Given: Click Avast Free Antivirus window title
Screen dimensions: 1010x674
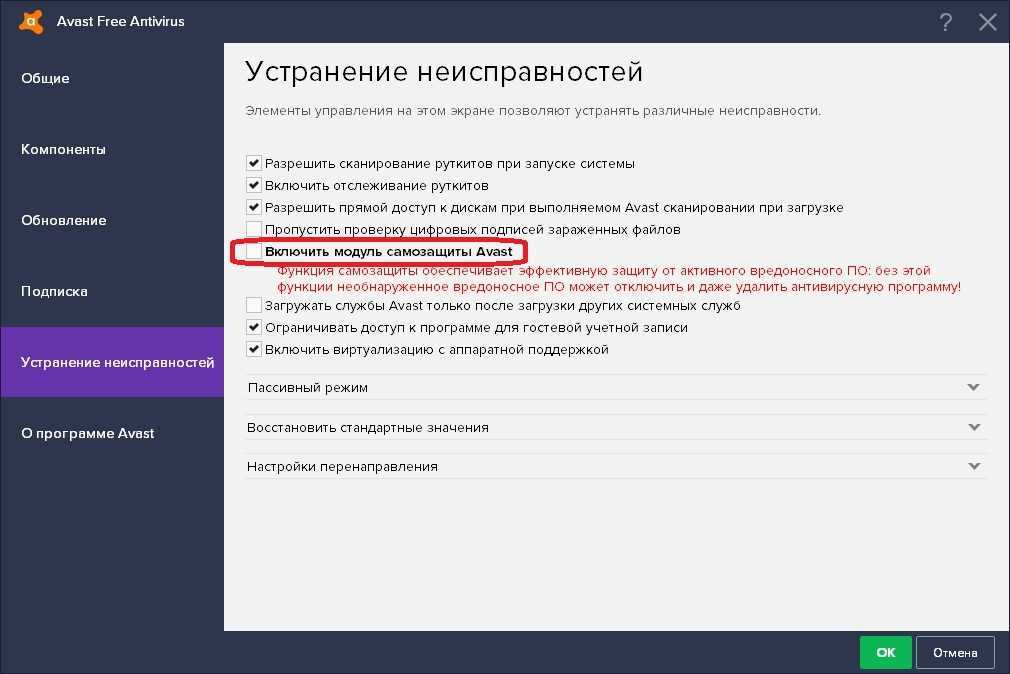Looking at the screenshot, I should pyautogui.click(x=120, y=21).
